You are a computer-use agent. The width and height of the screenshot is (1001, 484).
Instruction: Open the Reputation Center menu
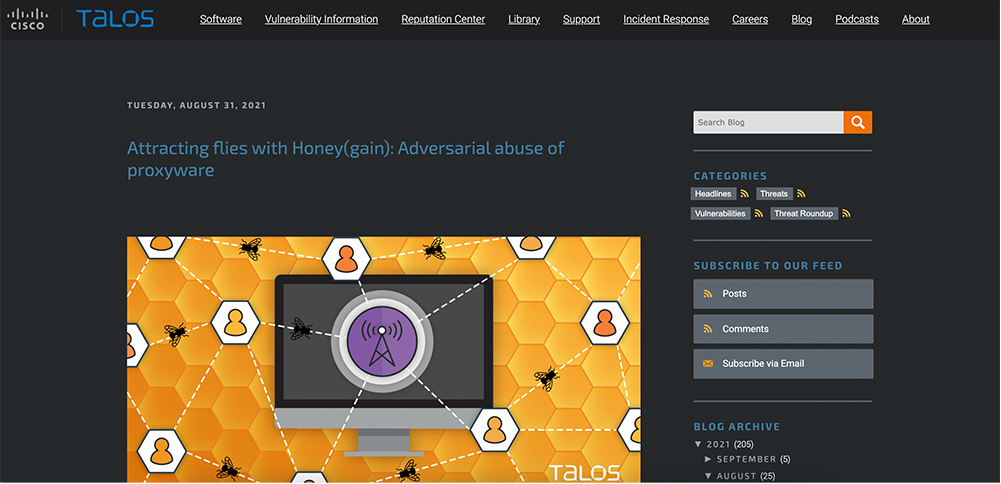[443, 19]
